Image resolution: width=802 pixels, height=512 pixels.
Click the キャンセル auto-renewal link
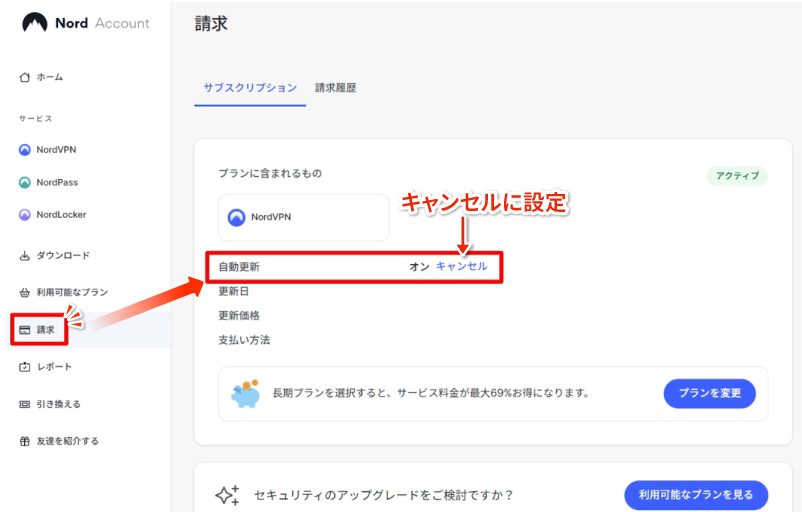tap(461, 267)
